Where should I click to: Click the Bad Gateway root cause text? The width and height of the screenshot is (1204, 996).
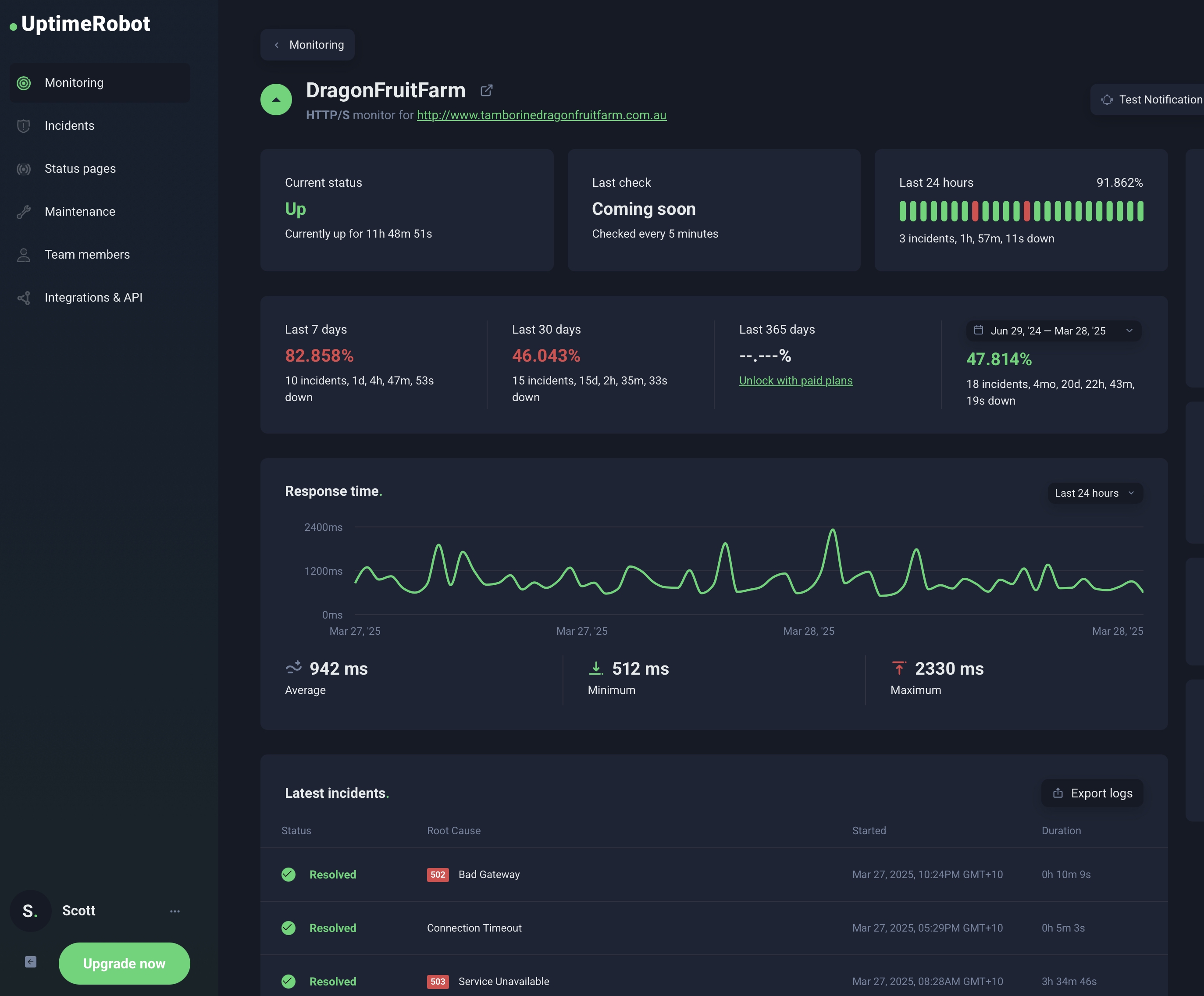point(489,875)
